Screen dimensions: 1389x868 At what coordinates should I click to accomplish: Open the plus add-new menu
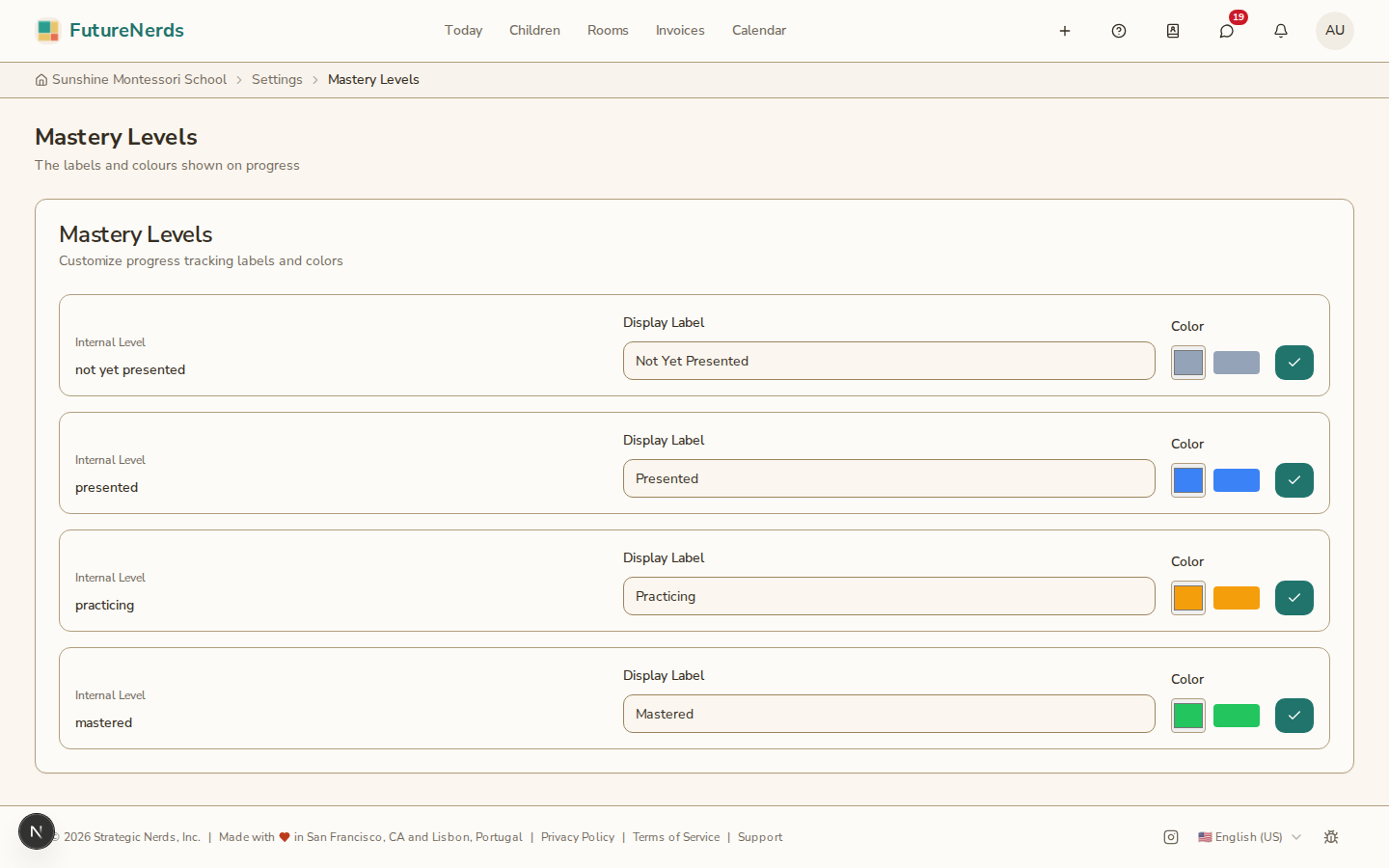point(1065,31)
